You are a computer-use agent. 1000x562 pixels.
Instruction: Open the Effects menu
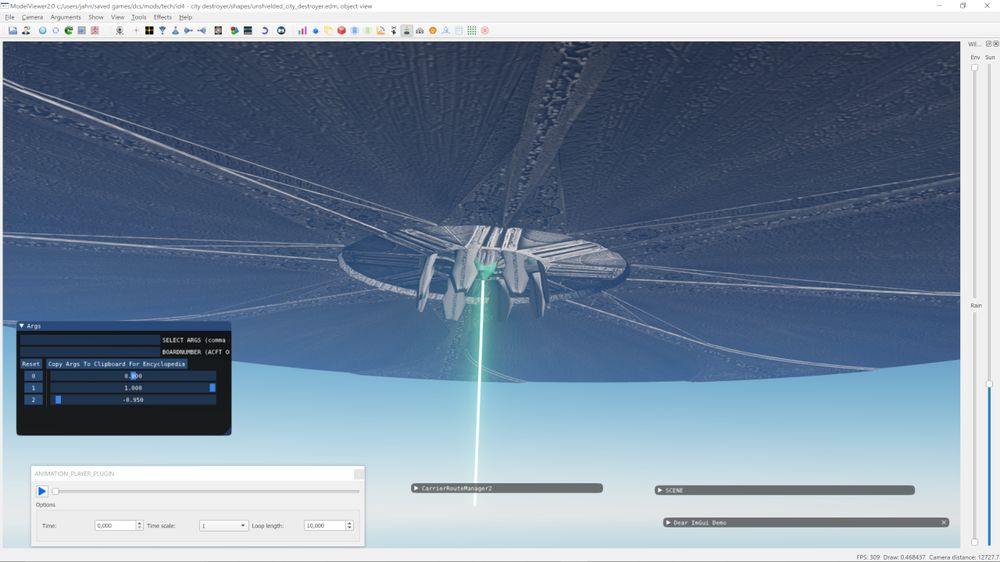pyautogui.click(x=162, y=17)
